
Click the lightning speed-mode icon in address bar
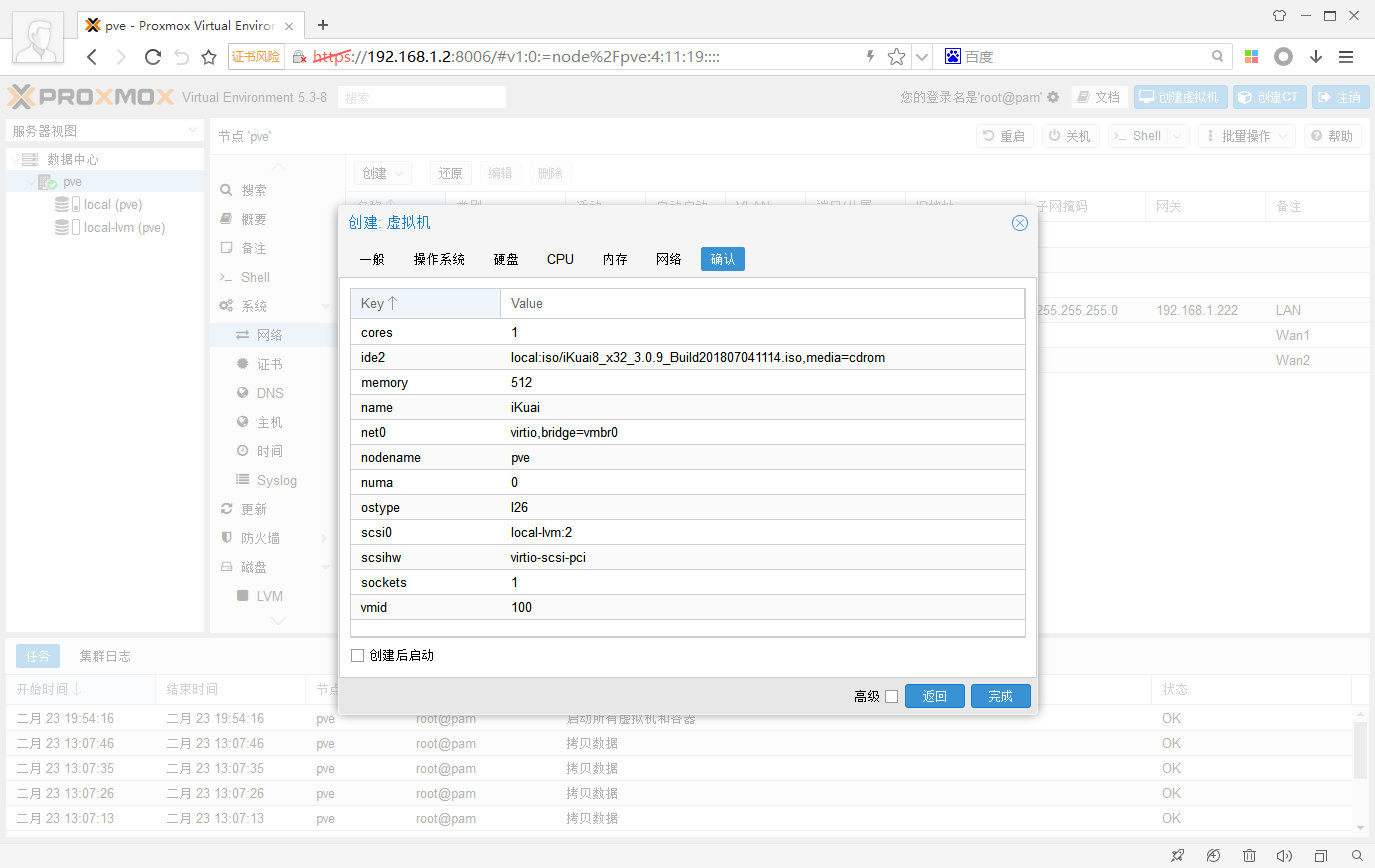(870, 57)
